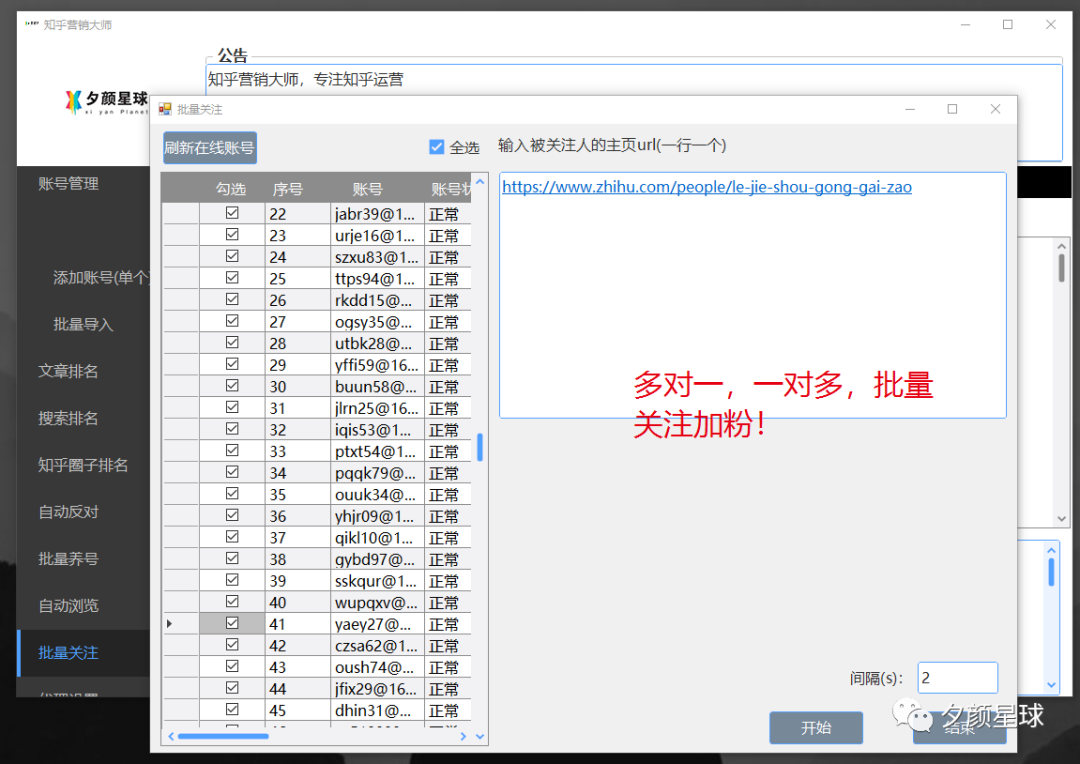Image resolution: width=1080 pixels, height=764 pixels.
Task: Open 自动浏览 in the sidebar
Action: [x=68, y=605]
